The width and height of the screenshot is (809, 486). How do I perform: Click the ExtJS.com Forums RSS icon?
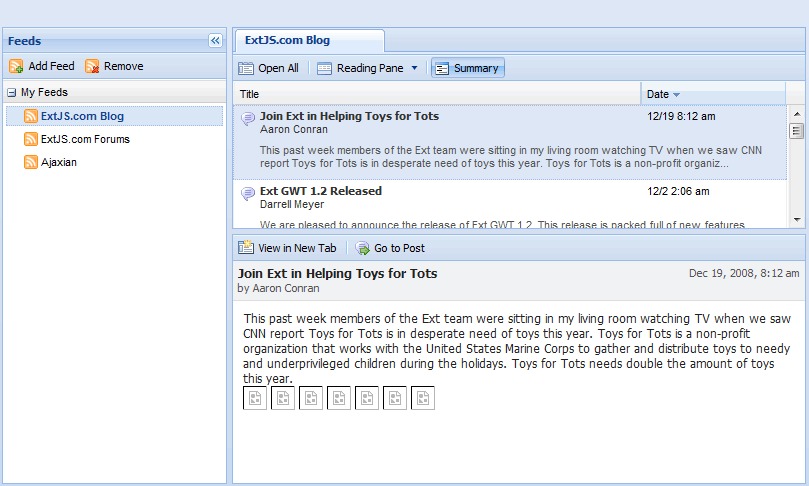click(x=31, y=139)
